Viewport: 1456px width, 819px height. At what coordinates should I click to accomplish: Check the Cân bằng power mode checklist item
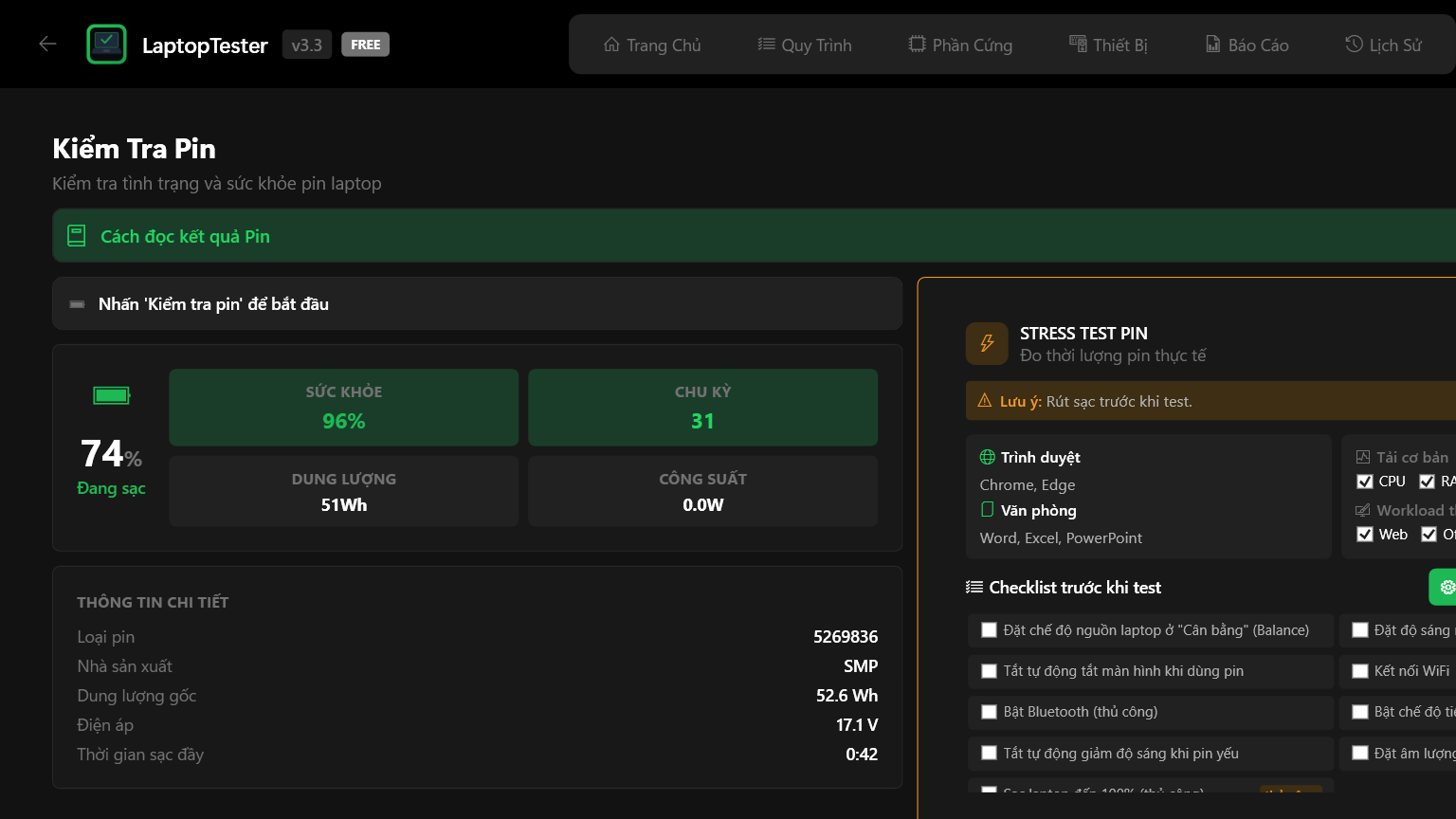tap(989, 630)
